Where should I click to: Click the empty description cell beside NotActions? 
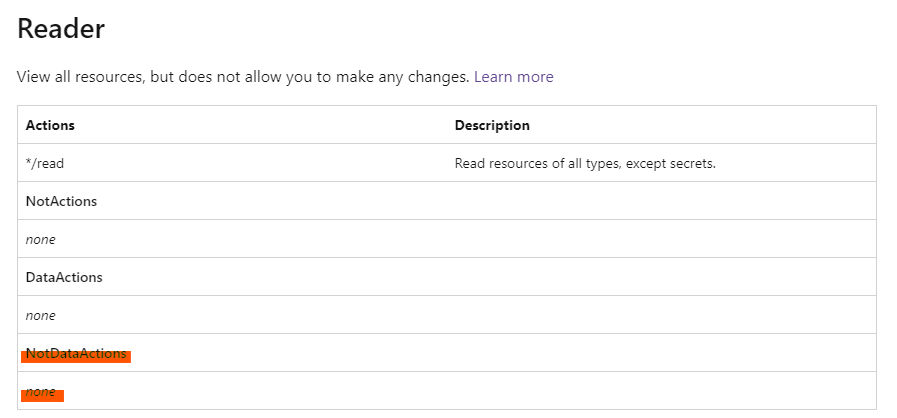[x=660, y=201]
